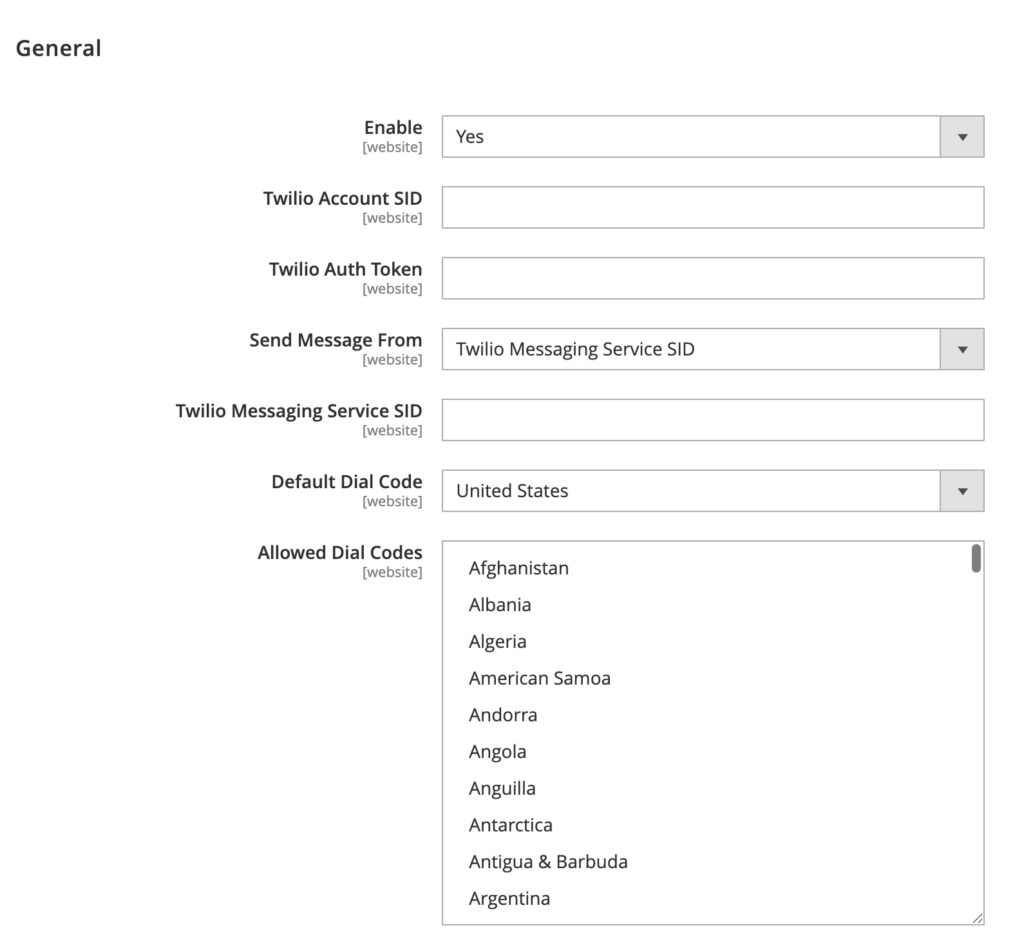Select Andorra from dial codes list
Screen dimensions: 1024x939
[503, 715]
